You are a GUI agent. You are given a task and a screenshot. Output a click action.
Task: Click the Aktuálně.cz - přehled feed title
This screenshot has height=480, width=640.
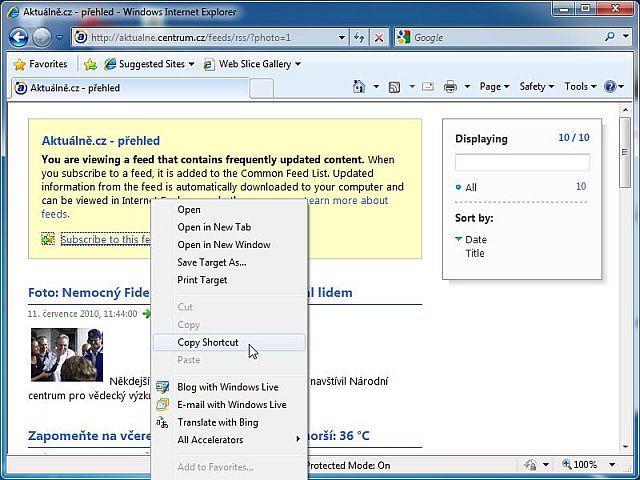101,141
